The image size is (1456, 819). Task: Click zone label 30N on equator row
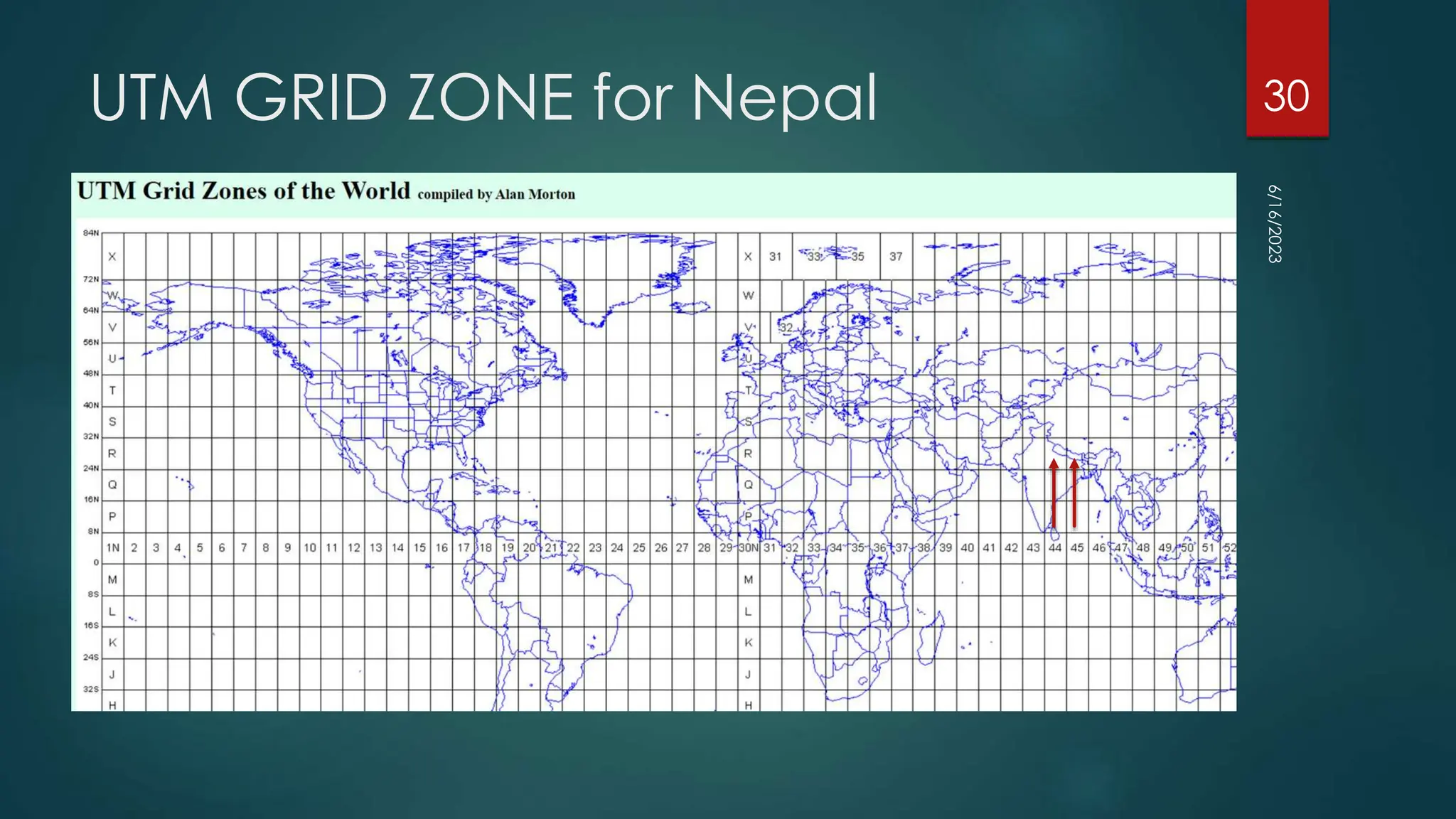[748, 547]
